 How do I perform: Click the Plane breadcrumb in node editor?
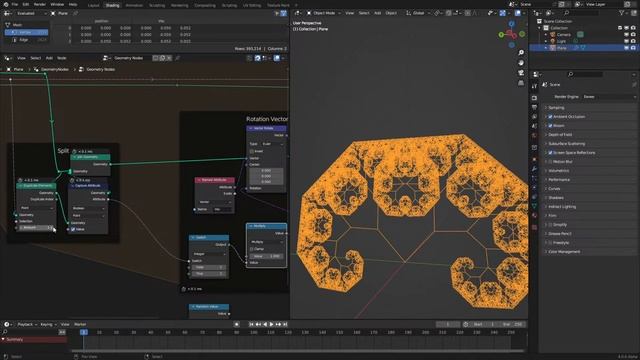[16, 69]
